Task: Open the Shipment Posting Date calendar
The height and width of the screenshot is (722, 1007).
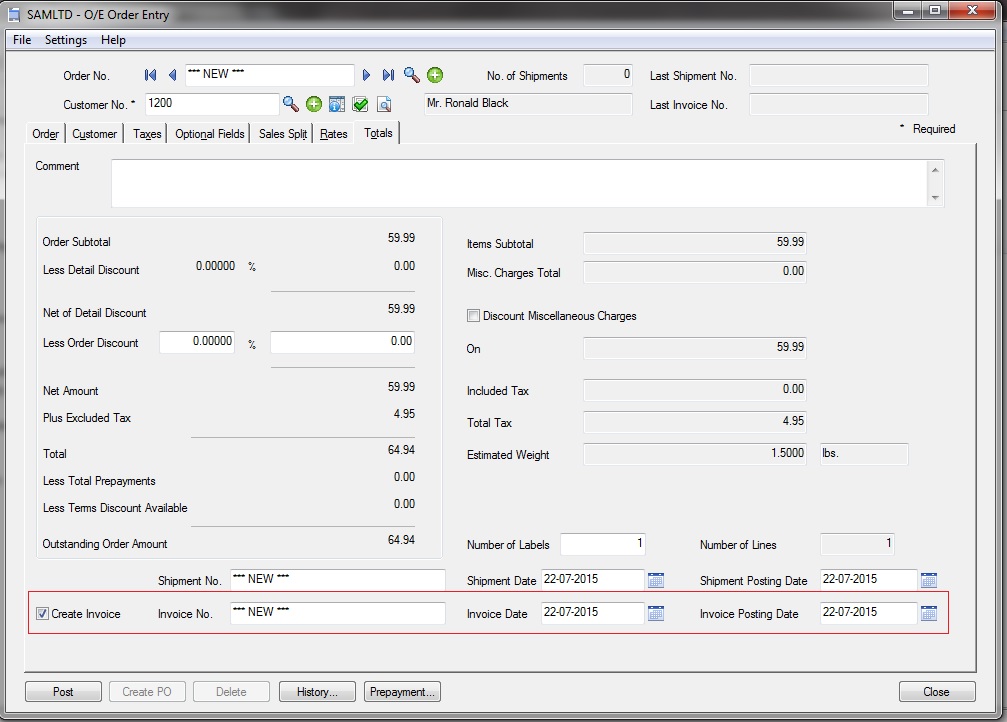Action: [929, 580]
